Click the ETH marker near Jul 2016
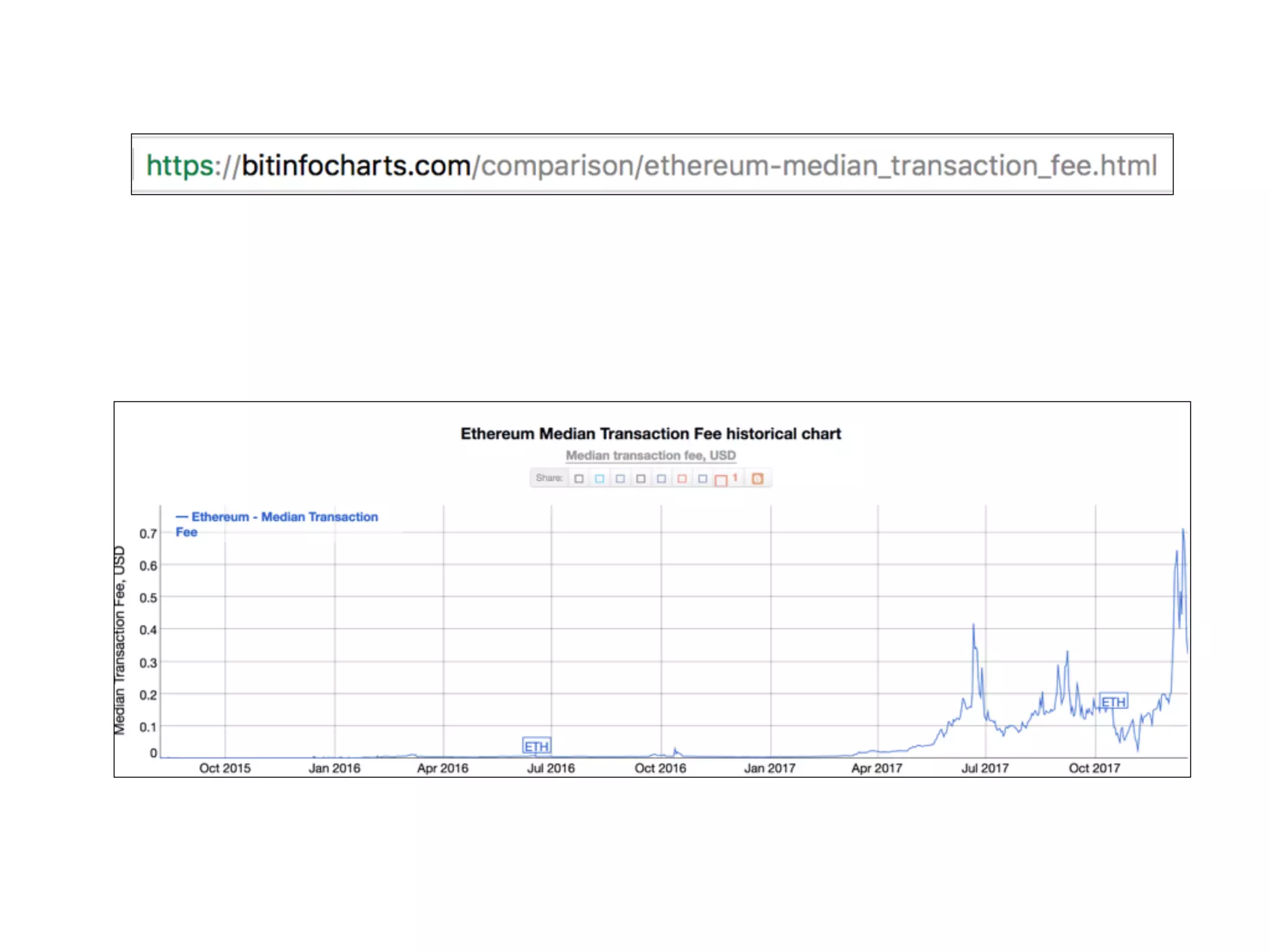 536,746
